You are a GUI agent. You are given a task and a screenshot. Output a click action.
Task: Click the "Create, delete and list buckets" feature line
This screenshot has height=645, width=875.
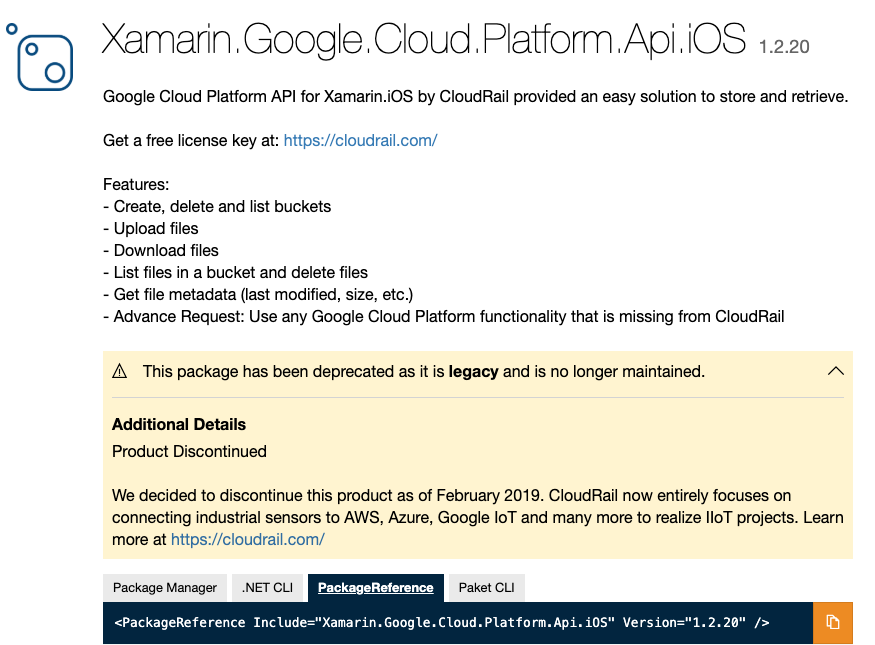click(217, 207)
